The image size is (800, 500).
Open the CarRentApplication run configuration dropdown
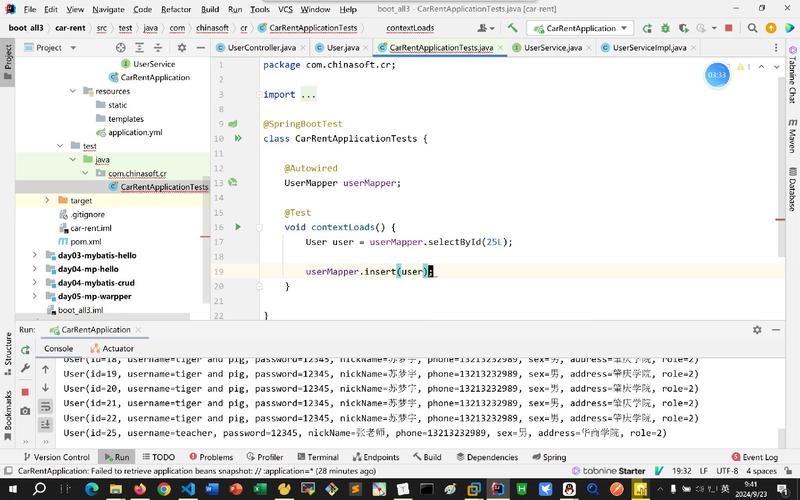point(581,28)
